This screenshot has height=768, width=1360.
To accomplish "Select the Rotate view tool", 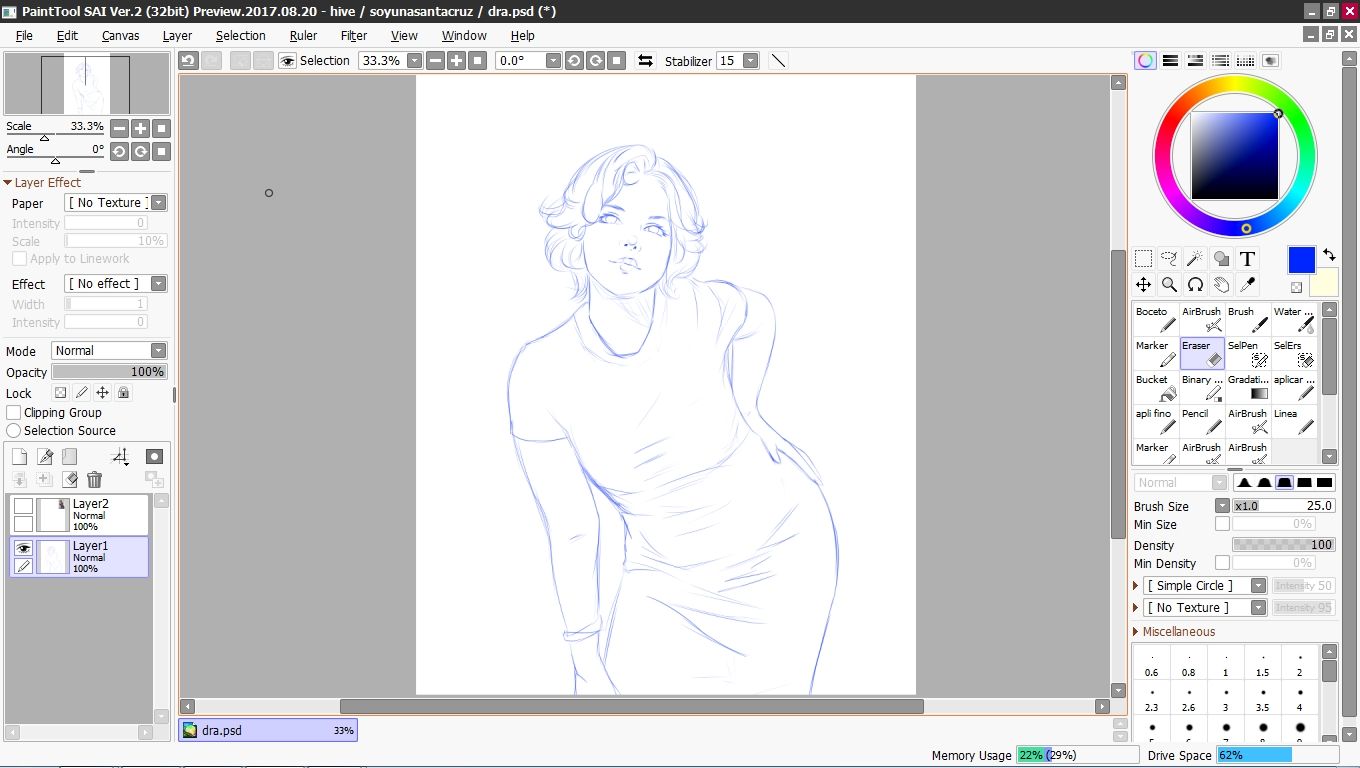I will (1195, 285).
